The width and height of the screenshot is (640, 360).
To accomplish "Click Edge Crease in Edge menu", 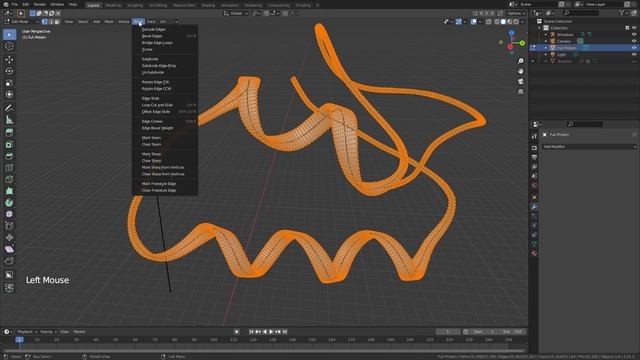I will (152, 122).
